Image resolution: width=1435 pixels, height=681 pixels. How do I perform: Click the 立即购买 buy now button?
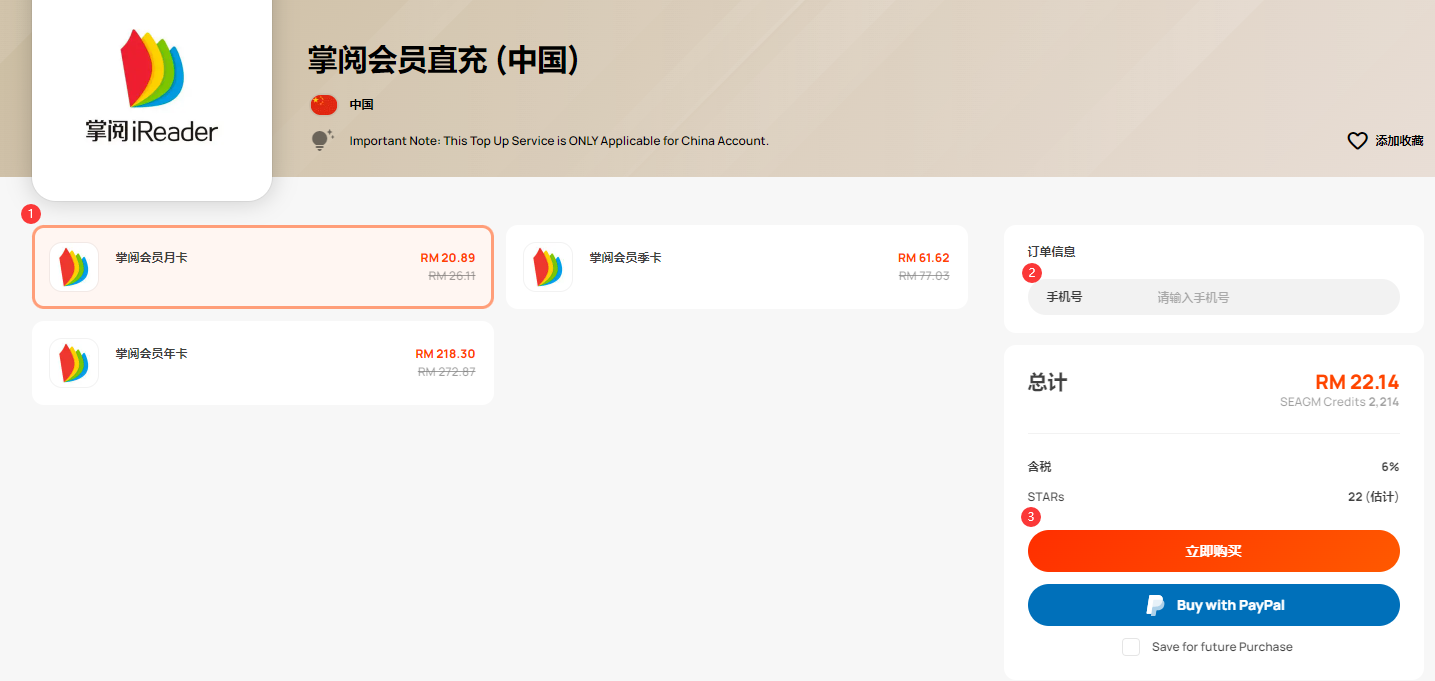1214,551
